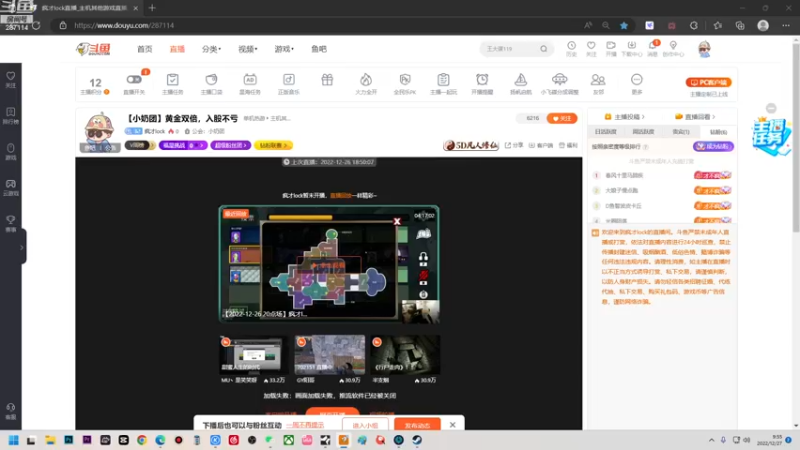
Task: Click the search magnifier icon in Douyu header
Action: [544, 49]
